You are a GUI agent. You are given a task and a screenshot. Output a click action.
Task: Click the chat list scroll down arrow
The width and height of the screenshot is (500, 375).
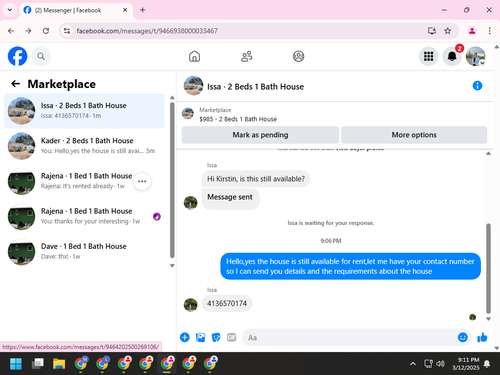click(172, 266)
